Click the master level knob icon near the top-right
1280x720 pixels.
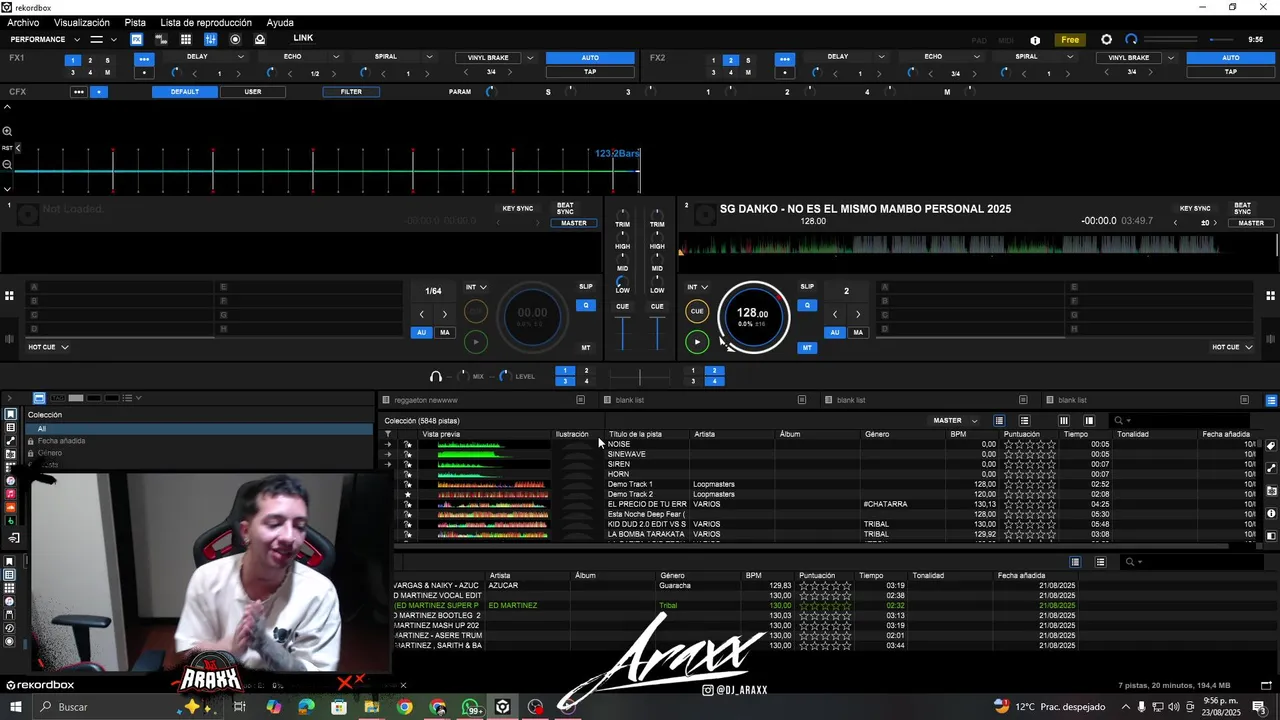(1131, 40)
